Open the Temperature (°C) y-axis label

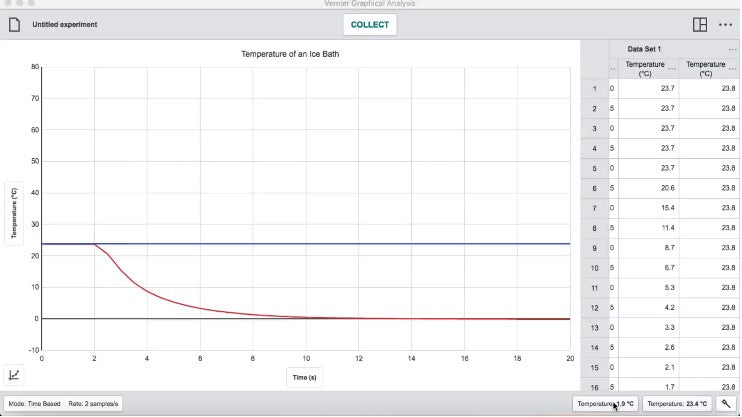click(x=14, y=213)
